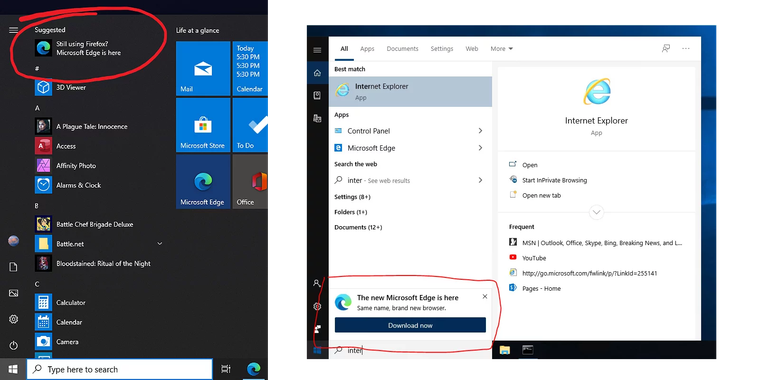The height and width of the screenshot is (380, 760).
Task: Show Settings (8+) results
Action: click(x=352, y=197)
